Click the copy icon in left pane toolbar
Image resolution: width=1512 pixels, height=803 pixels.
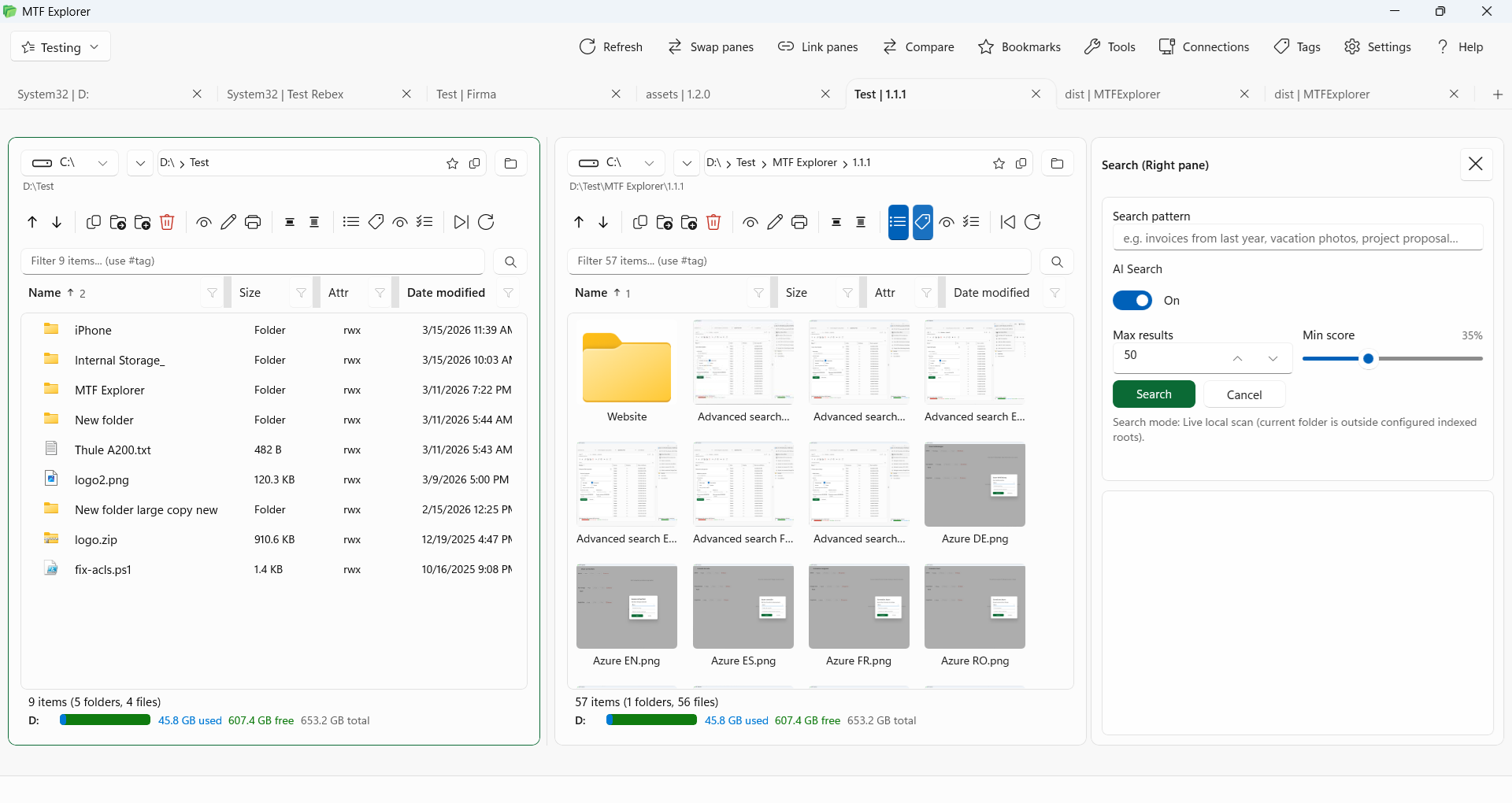tap(94, 222)
